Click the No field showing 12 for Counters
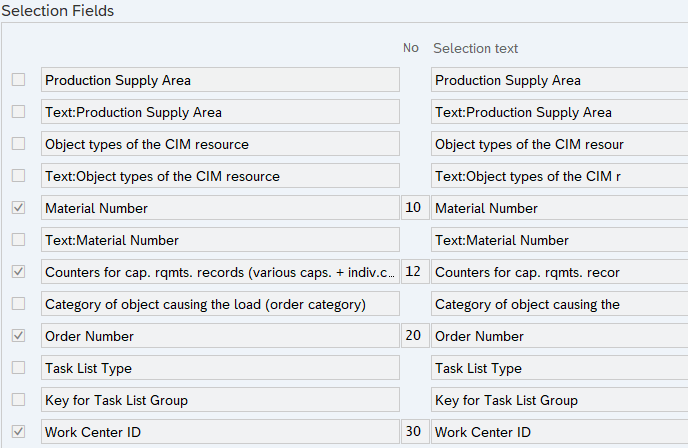 [412, 272]
